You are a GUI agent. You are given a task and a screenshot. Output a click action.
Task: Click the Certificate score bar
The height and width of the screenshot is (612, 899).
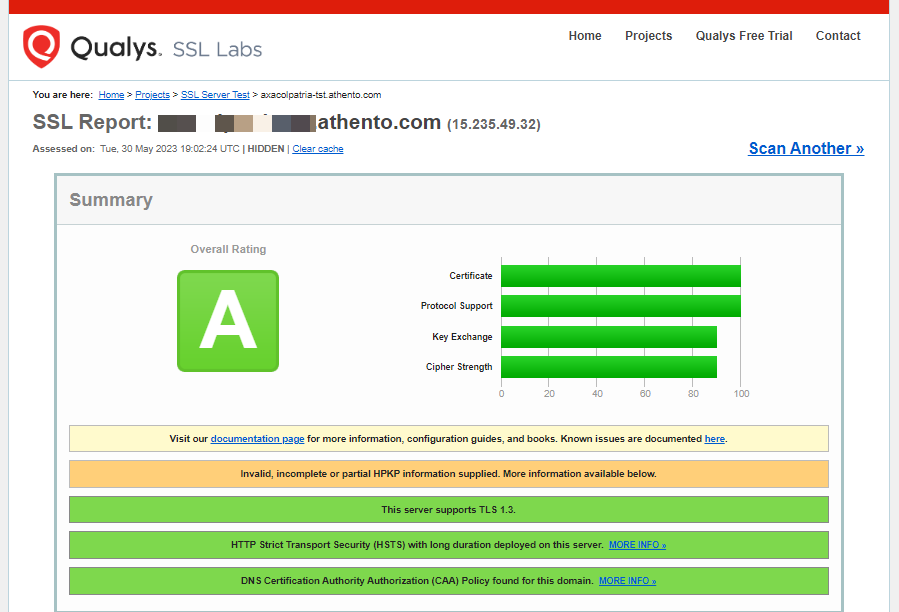tap(620, 276)
